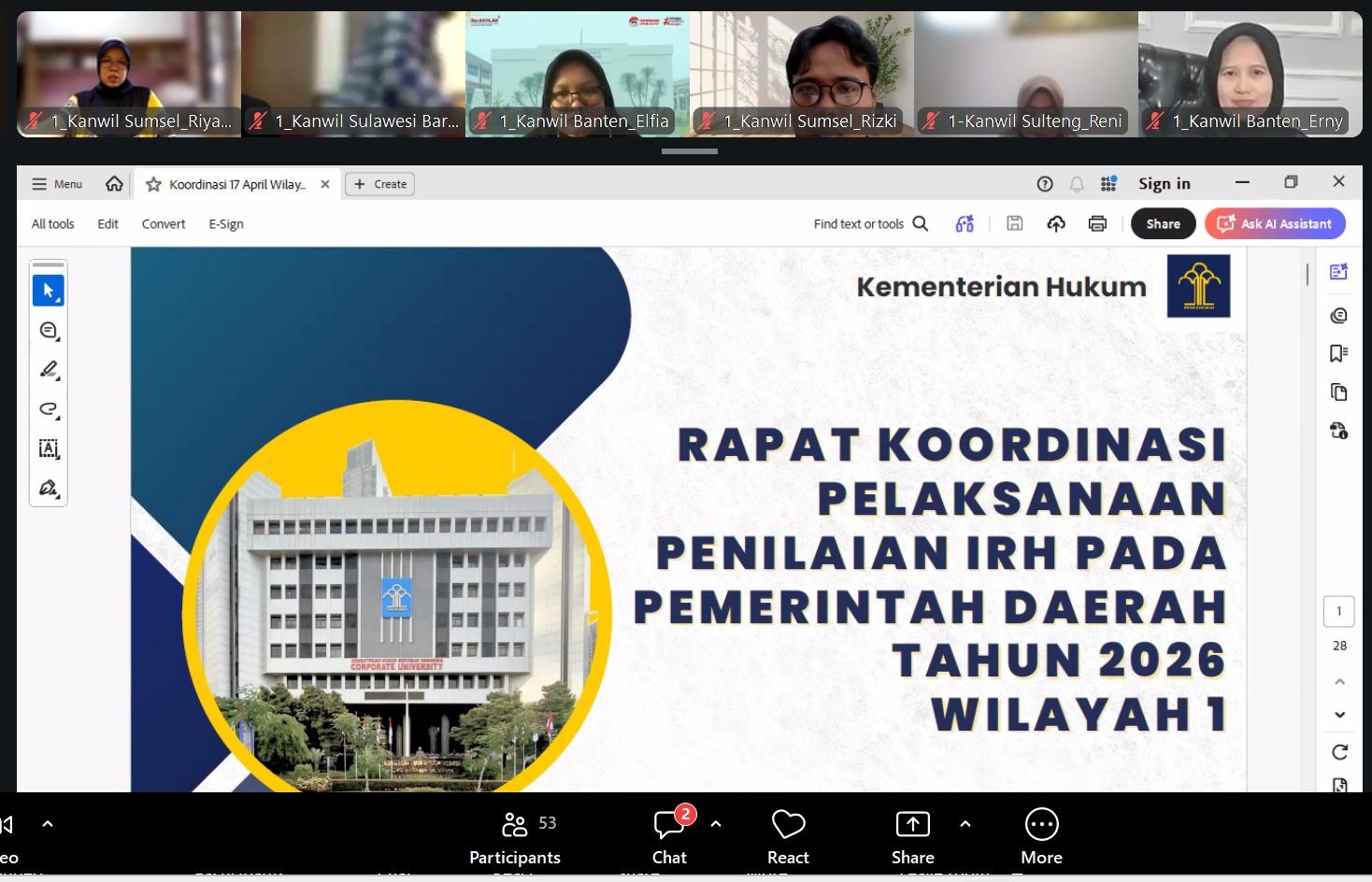Choose the freehand draw loop tool

tap(49, 409)
